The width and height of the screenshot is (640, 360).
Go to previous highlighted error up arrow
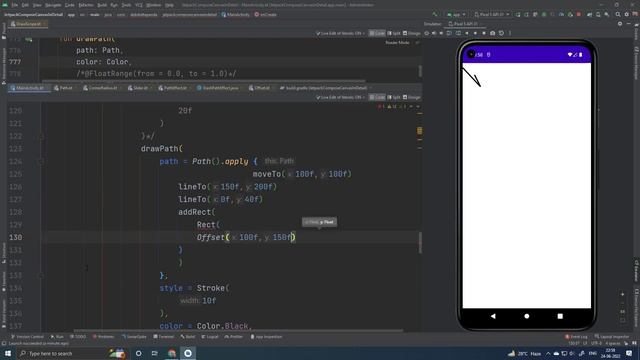click(411, 107)
